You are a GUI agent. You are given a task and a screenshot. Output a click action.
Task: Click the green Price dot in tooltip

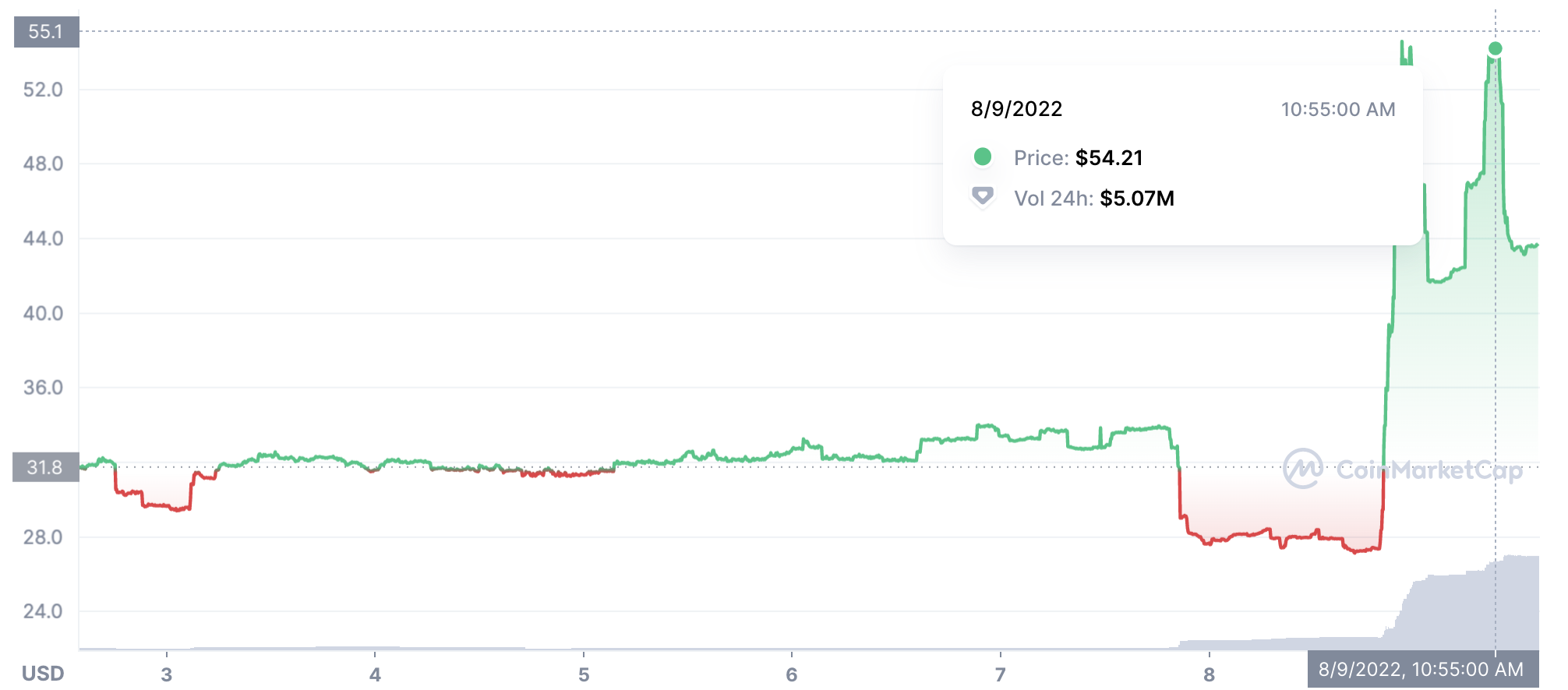point(983,157)
